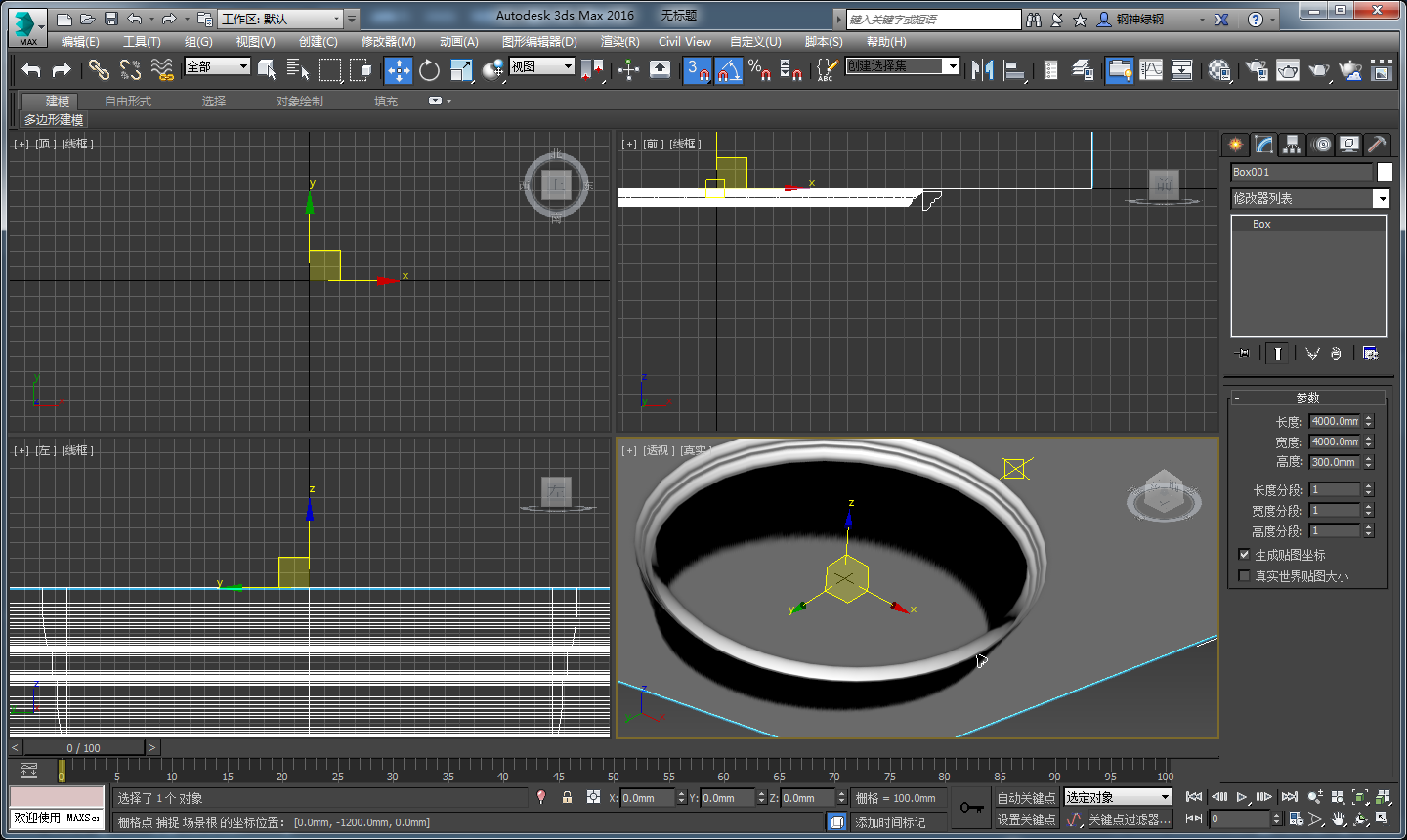
Task: Select the Move transform tool
Action: (x=399, y=69)
